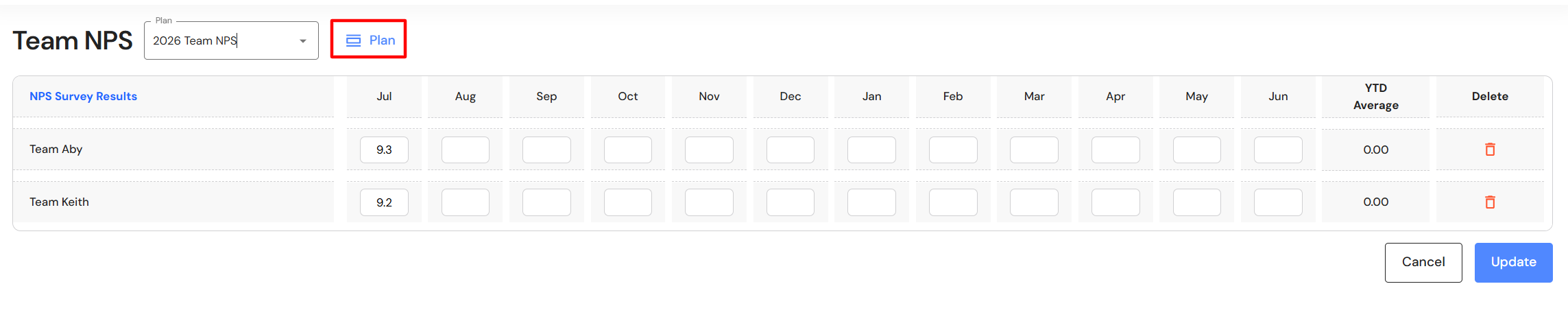Click the Cancel button
Viewport: 1568px width, 319px height.
1423,262
